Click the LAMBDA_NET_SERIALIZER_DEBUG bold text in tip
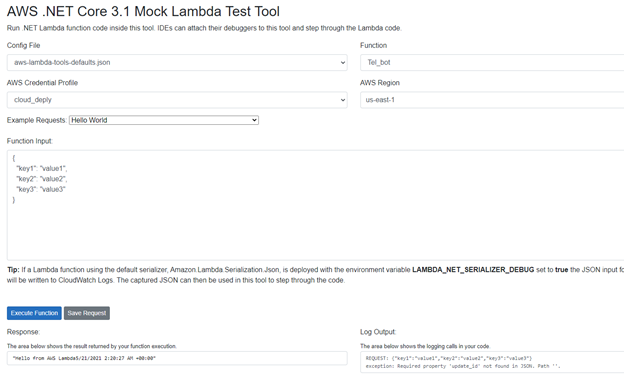This screenshot has height=376, width=624. (x=473, y=270)
